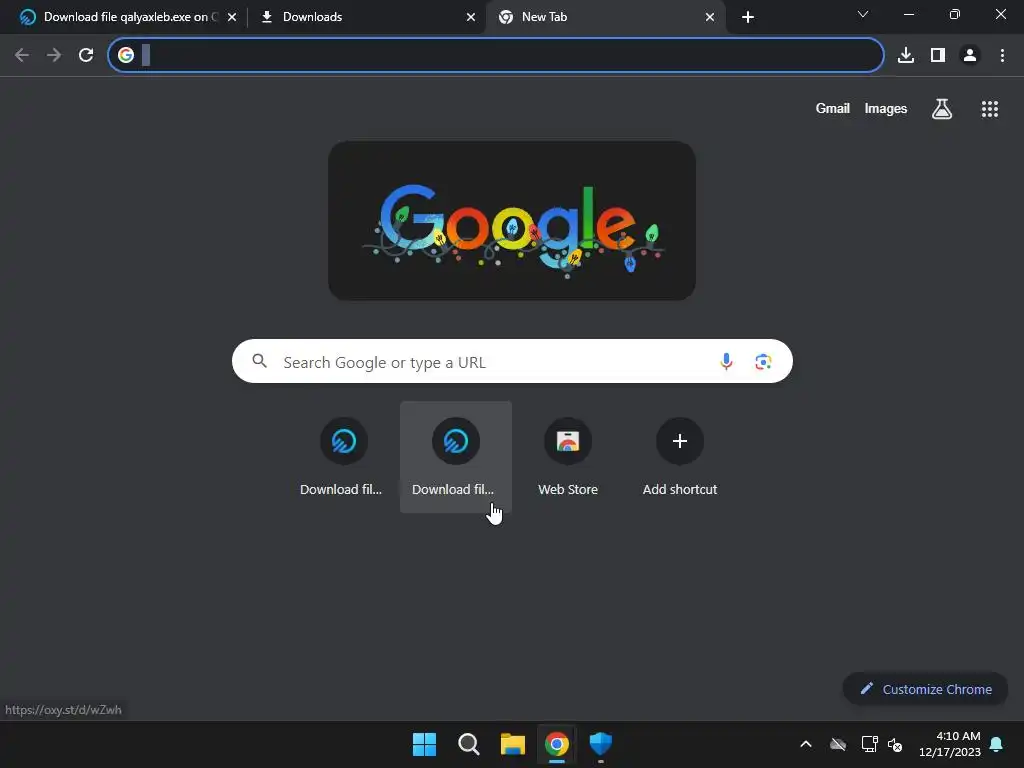This screenshot has width=1024, height=768.
Task: Click the browser back arrow
Action: 22,56
